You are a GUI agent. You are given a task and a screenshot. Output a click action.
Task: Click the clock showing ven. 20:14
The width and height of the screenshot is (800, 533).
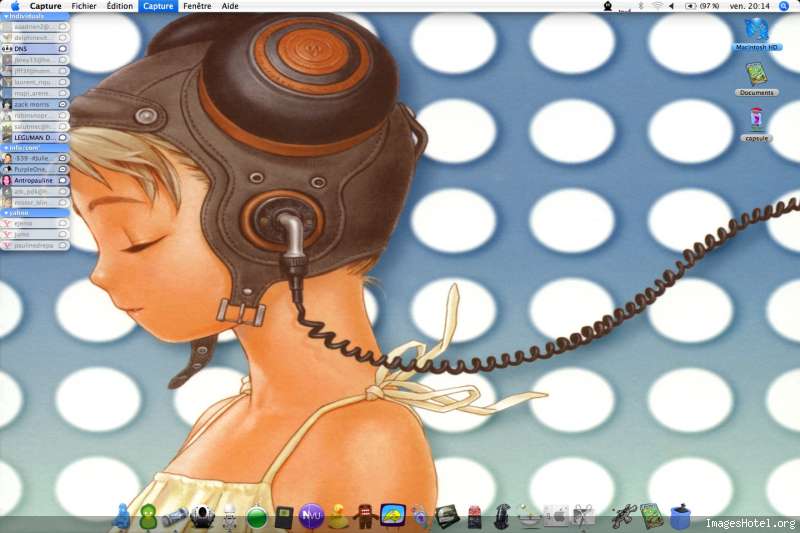749,6
